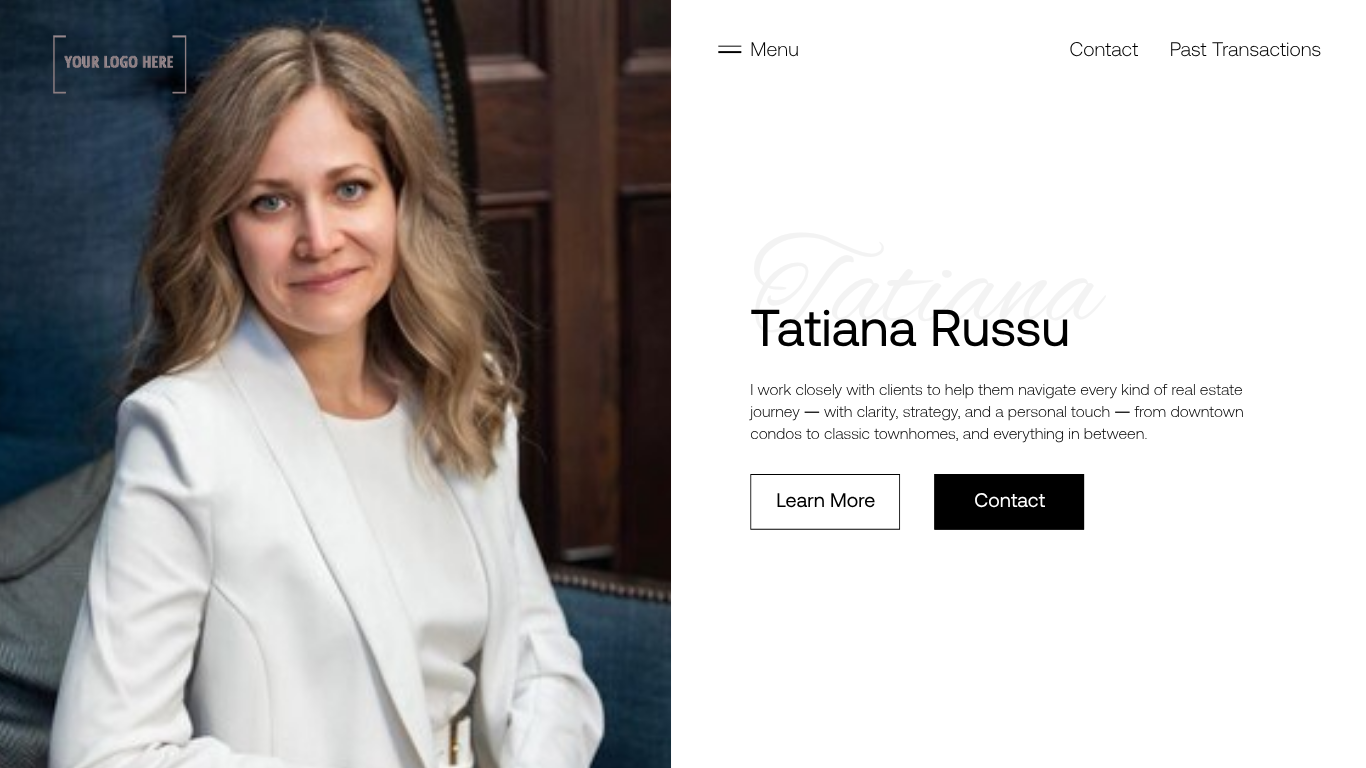
Task: Go to Past Transactions page
Action: click(1245, 50)
